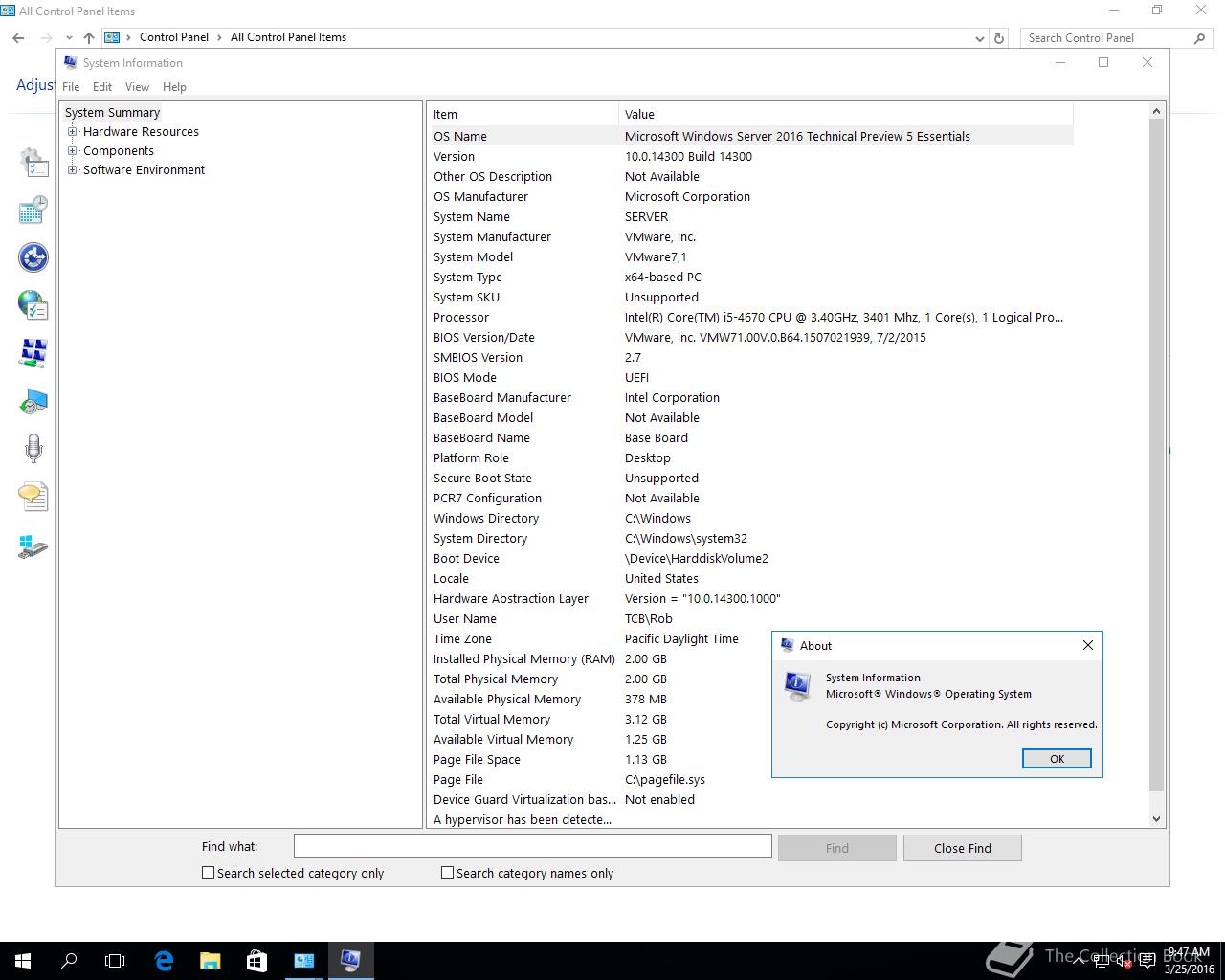Open the View menu
The height and width of the screenshot is (980, 1225).
coord(137,87)
